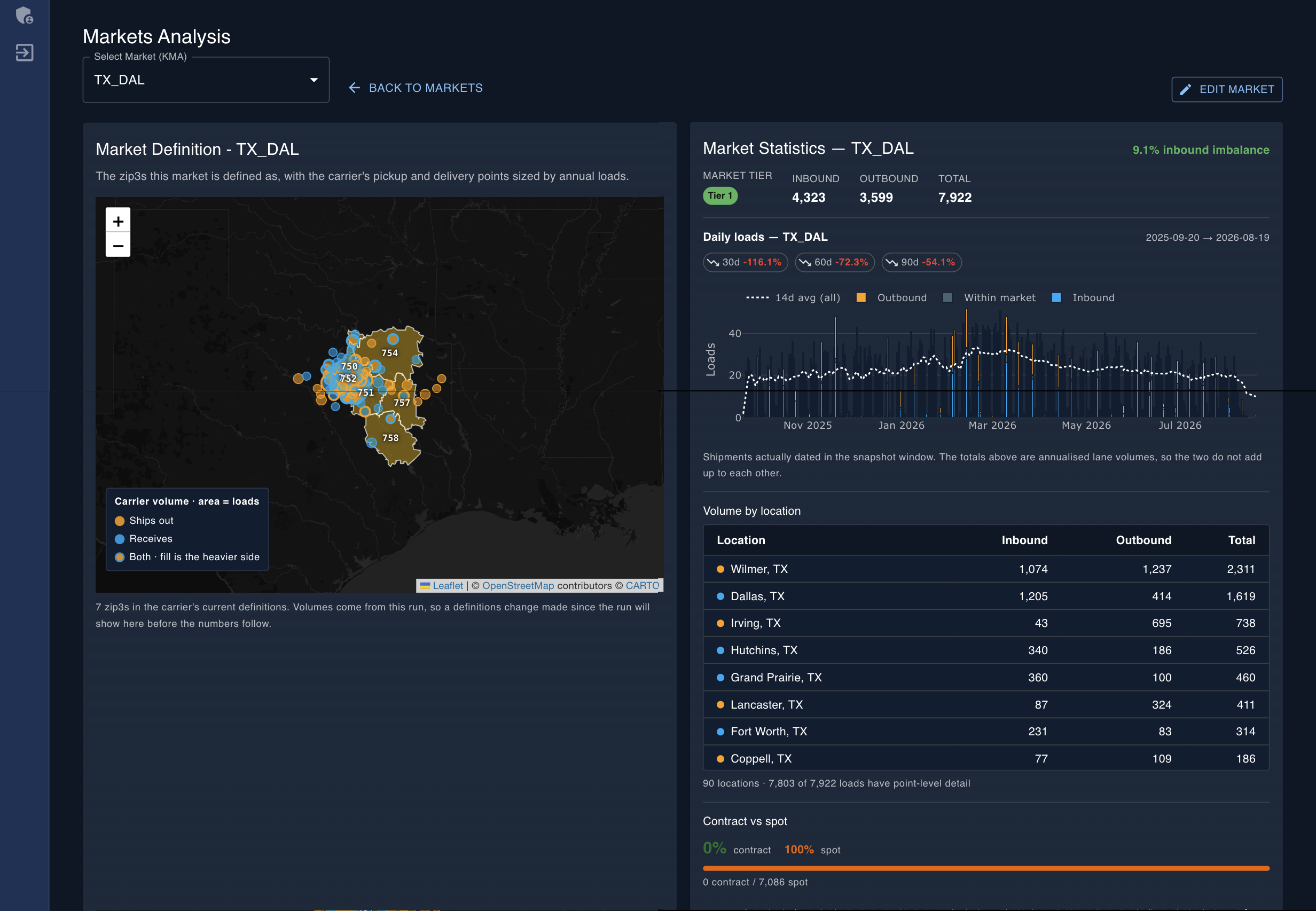Open the Leaflet attribution link
This screenshot has width=1316, height=911.
pos(448,586)
